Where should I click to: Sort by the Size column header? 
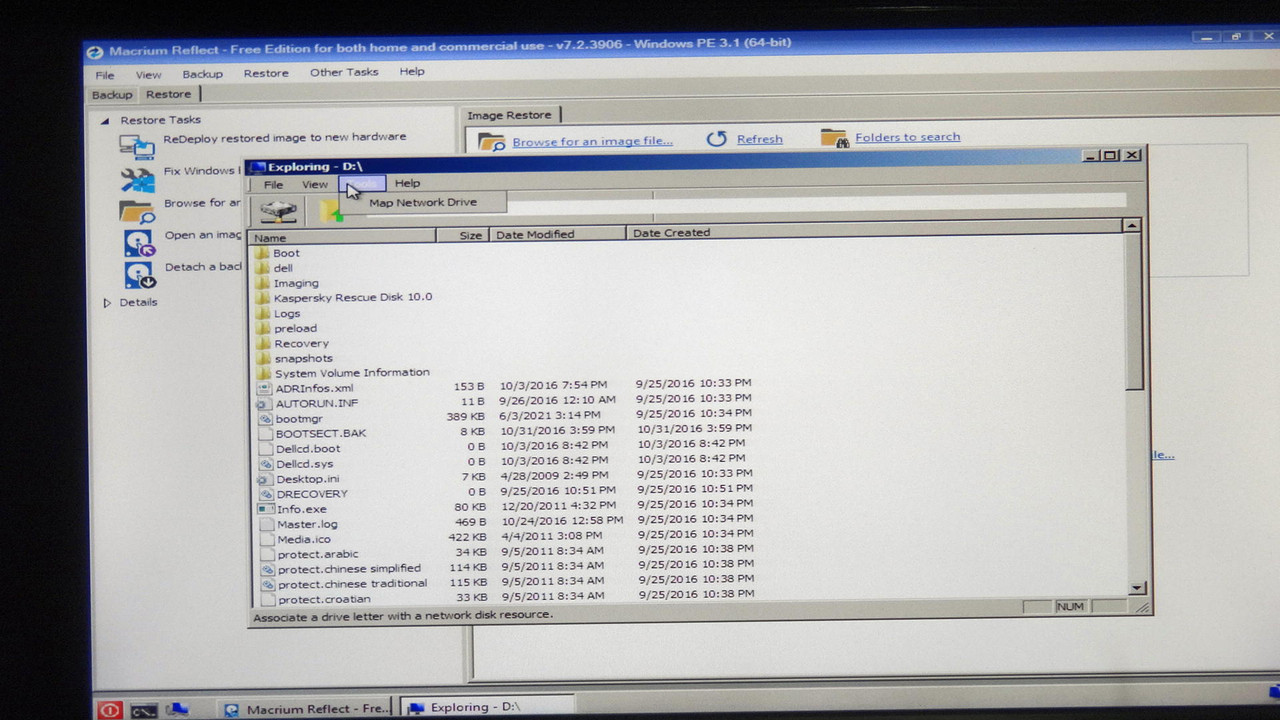(x=462, y=235)
